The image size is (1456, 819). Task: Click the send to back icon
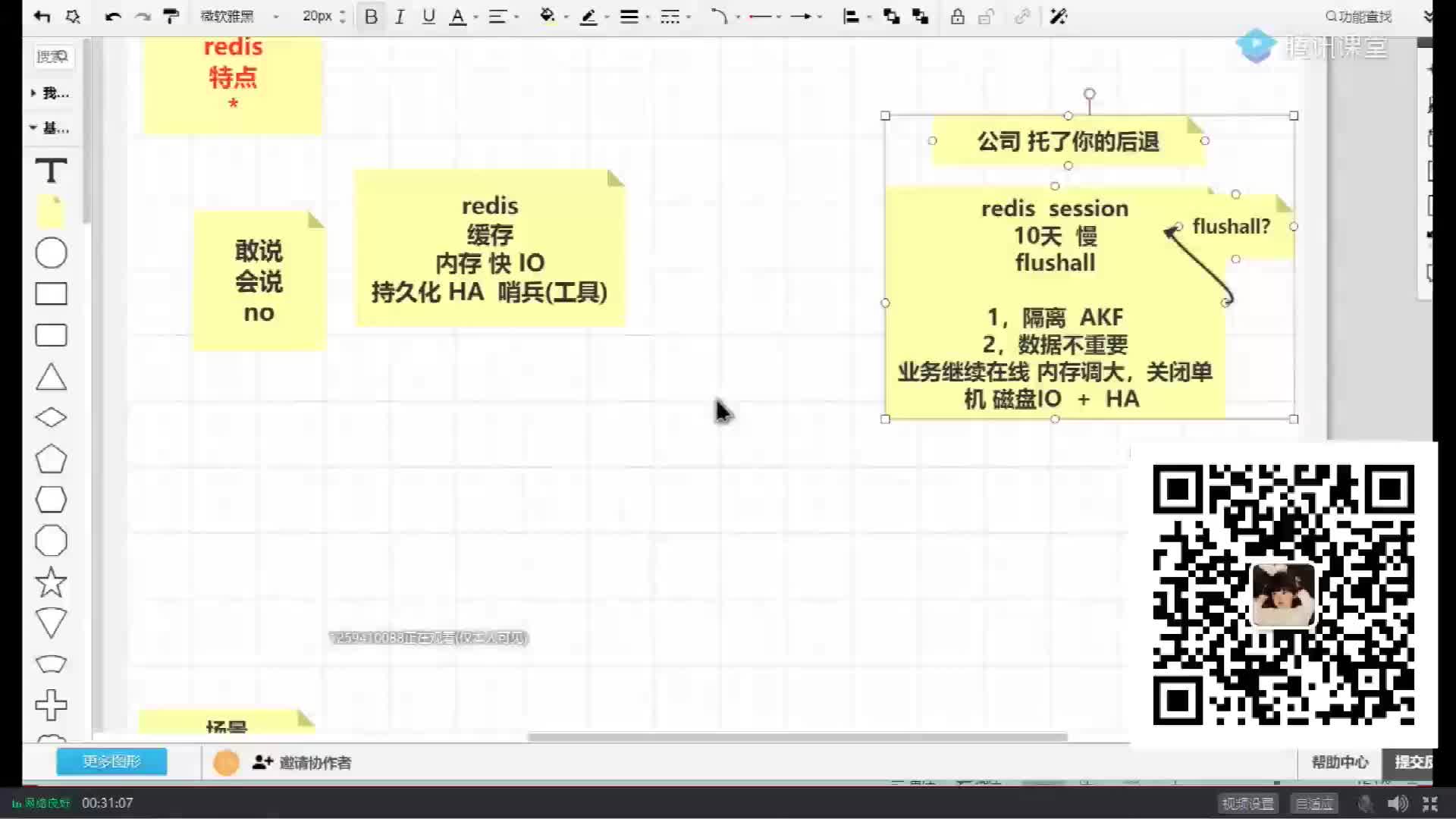point(921,17)
